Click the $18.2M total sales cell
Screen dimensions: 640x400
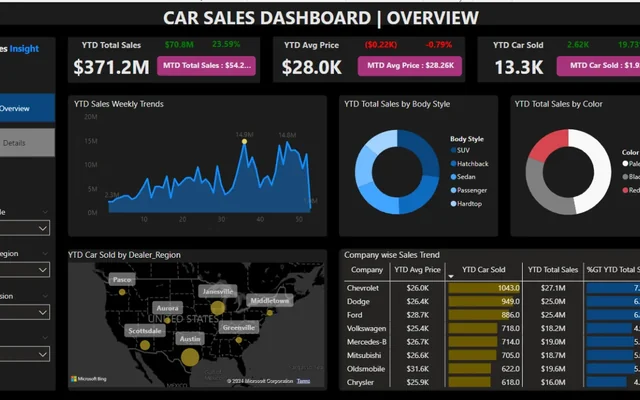(553, 329)
